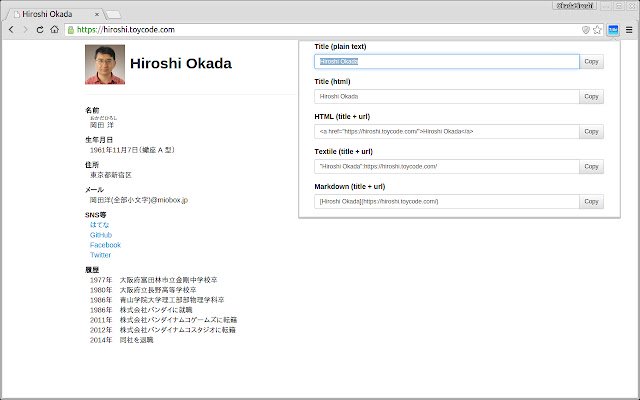Click the Title (plain text) field
The height and width of the screenshot is (400, 640).
[x=447, y=62]
